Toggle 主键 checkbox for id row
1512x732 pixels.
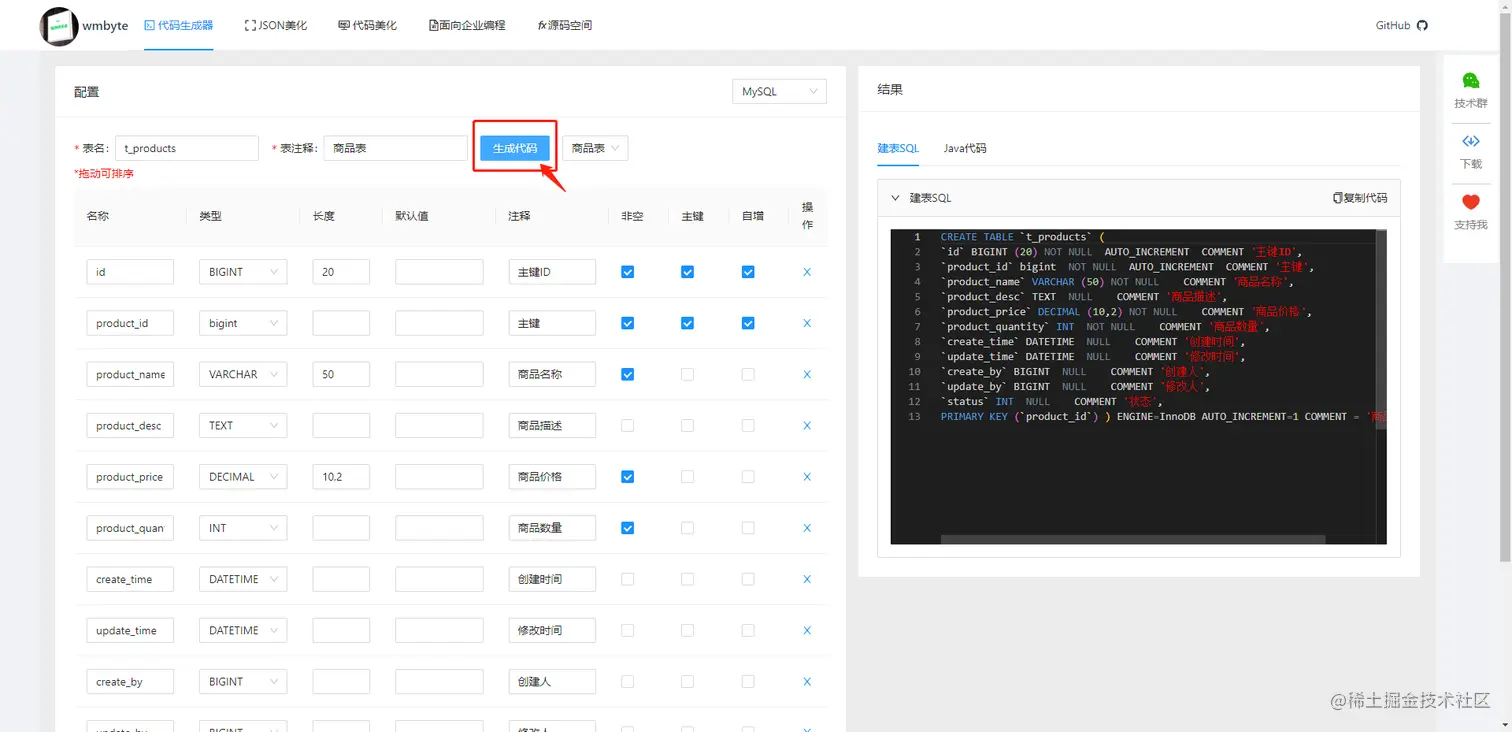click(x=687, y=272)
